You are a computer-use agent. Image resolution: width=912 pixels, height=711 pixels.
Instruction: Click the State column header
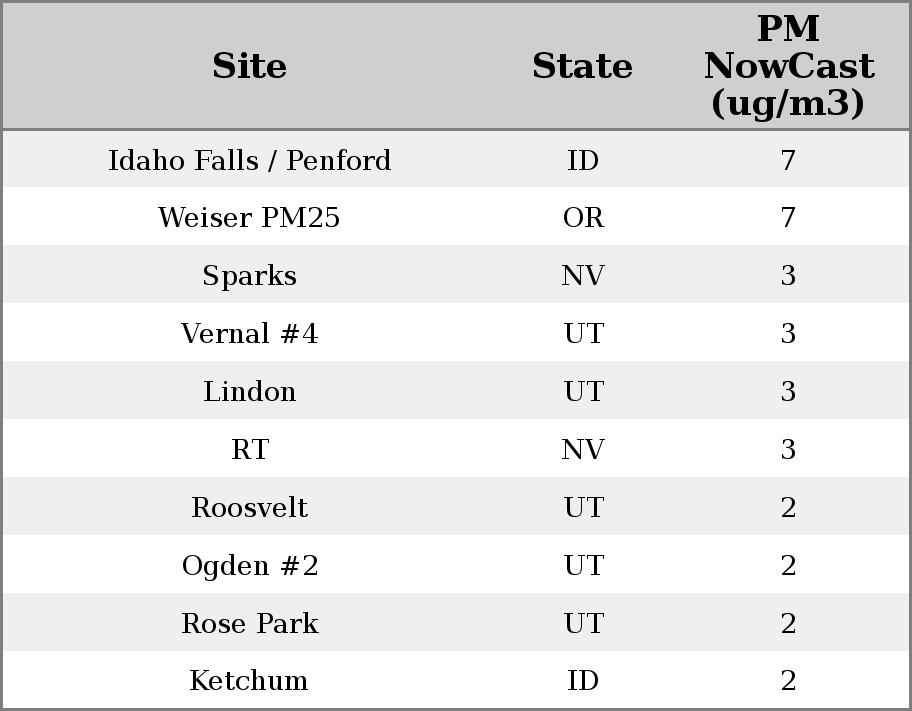click(582, 66)
